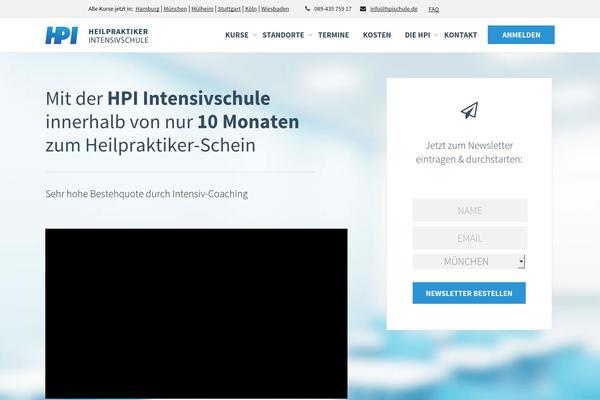The image size is (600, 400).
Task: Open the FAQ link
Action: pos(434,9)
